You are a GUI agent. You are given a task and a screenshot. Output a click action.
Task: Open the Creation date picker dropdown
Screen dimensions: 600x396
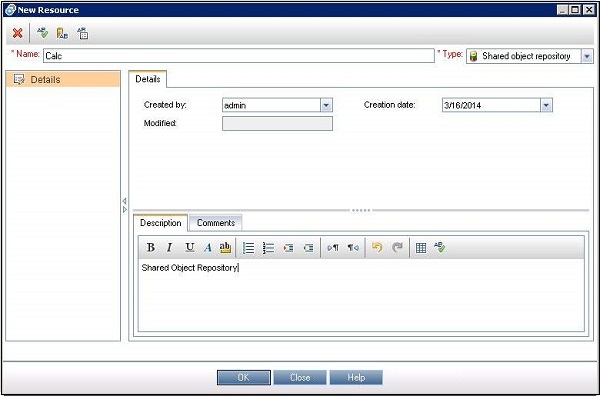coord(546,105)
